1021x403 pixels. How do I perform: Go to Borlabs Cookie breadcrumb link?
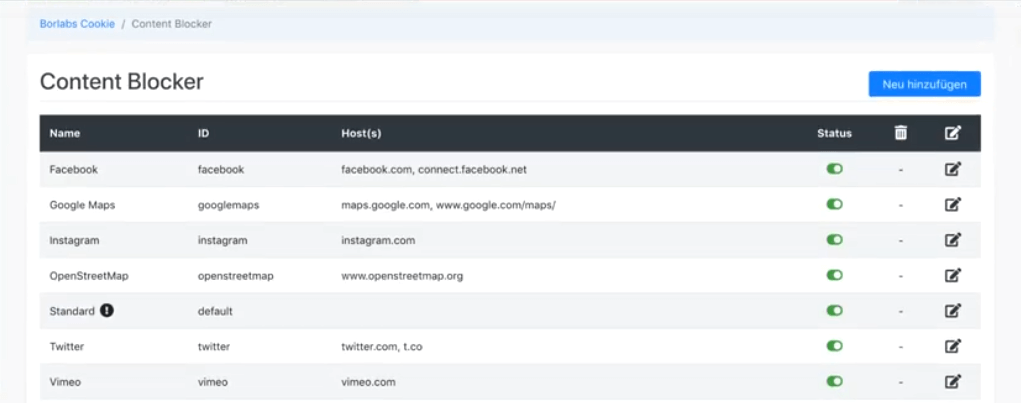point(77,24)
